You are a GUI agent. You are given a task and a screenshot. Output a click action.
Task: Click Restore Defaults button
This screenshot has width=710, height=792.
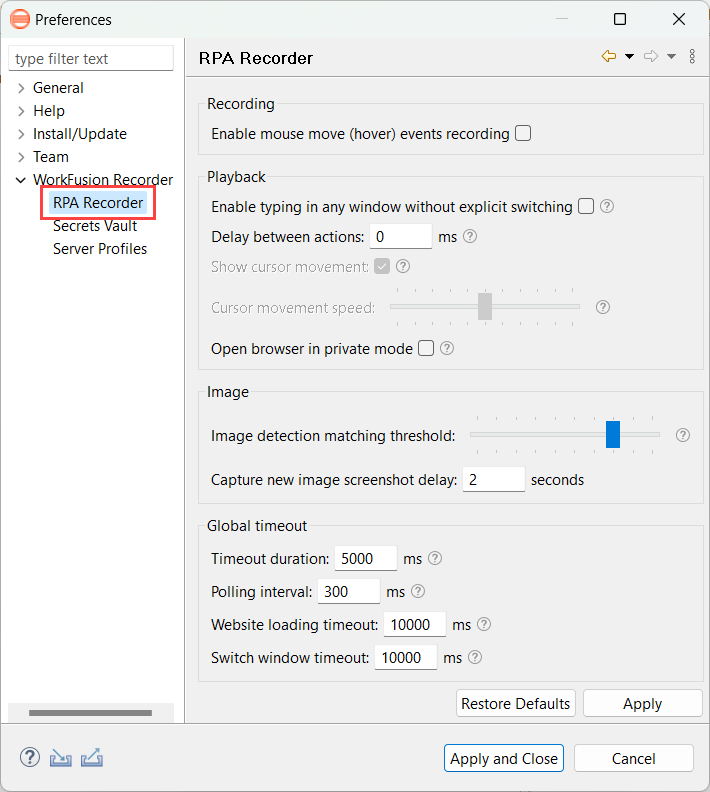516,703
